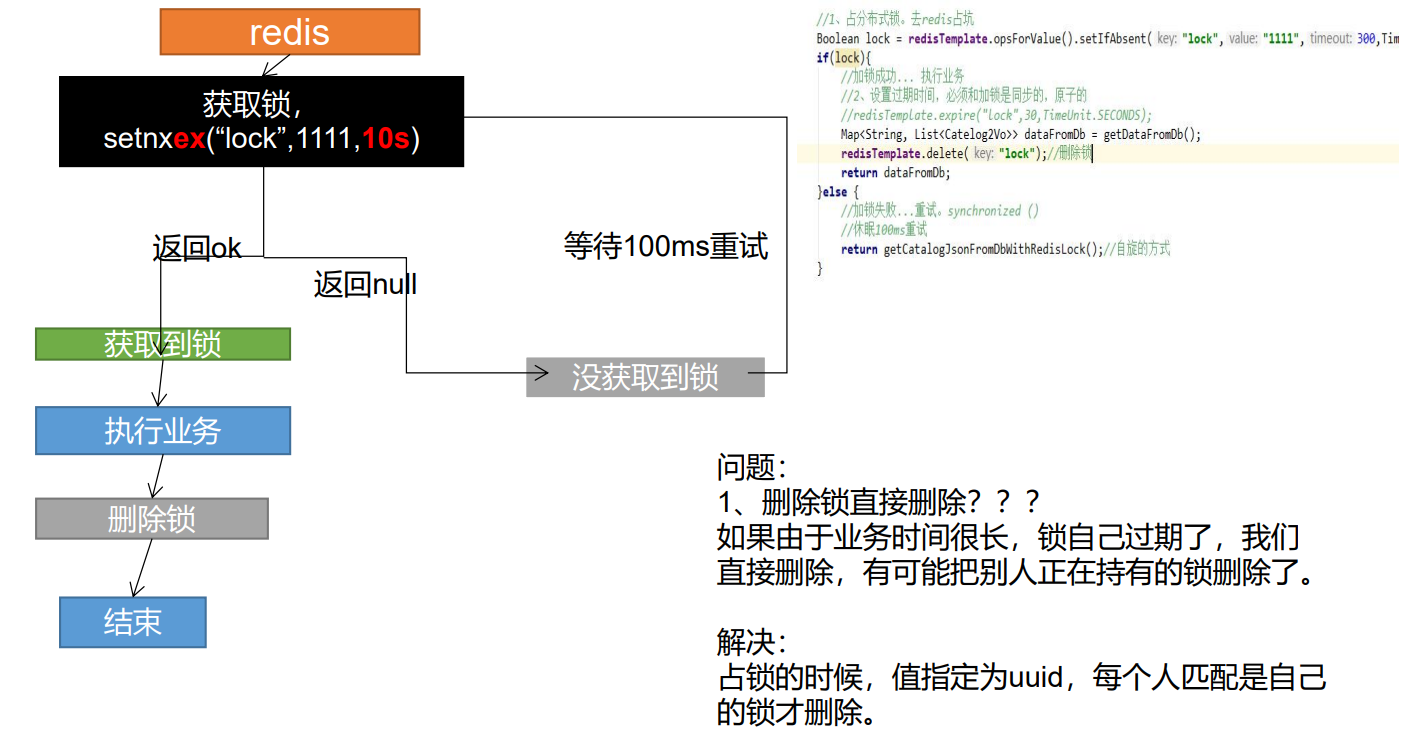Select the "return getCatalogJsonFromDbWithRedisLock();" line
1402x754 pixels.
1005,249
